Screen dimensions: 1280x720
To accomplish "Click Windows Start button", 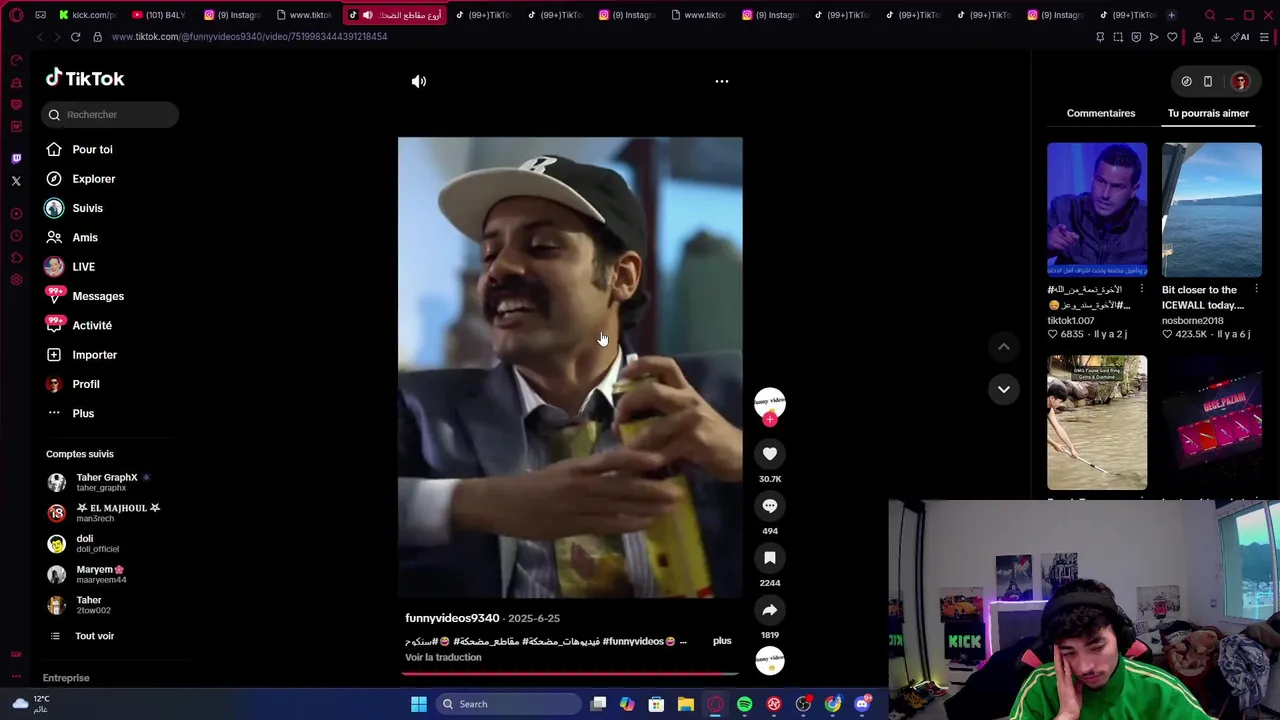I will coord(419,704).
